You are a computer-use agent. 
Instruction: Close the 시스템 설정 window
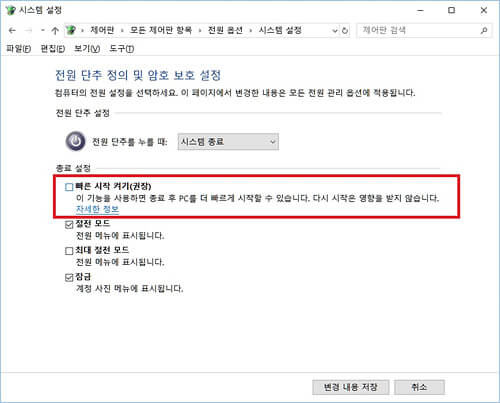484,10
